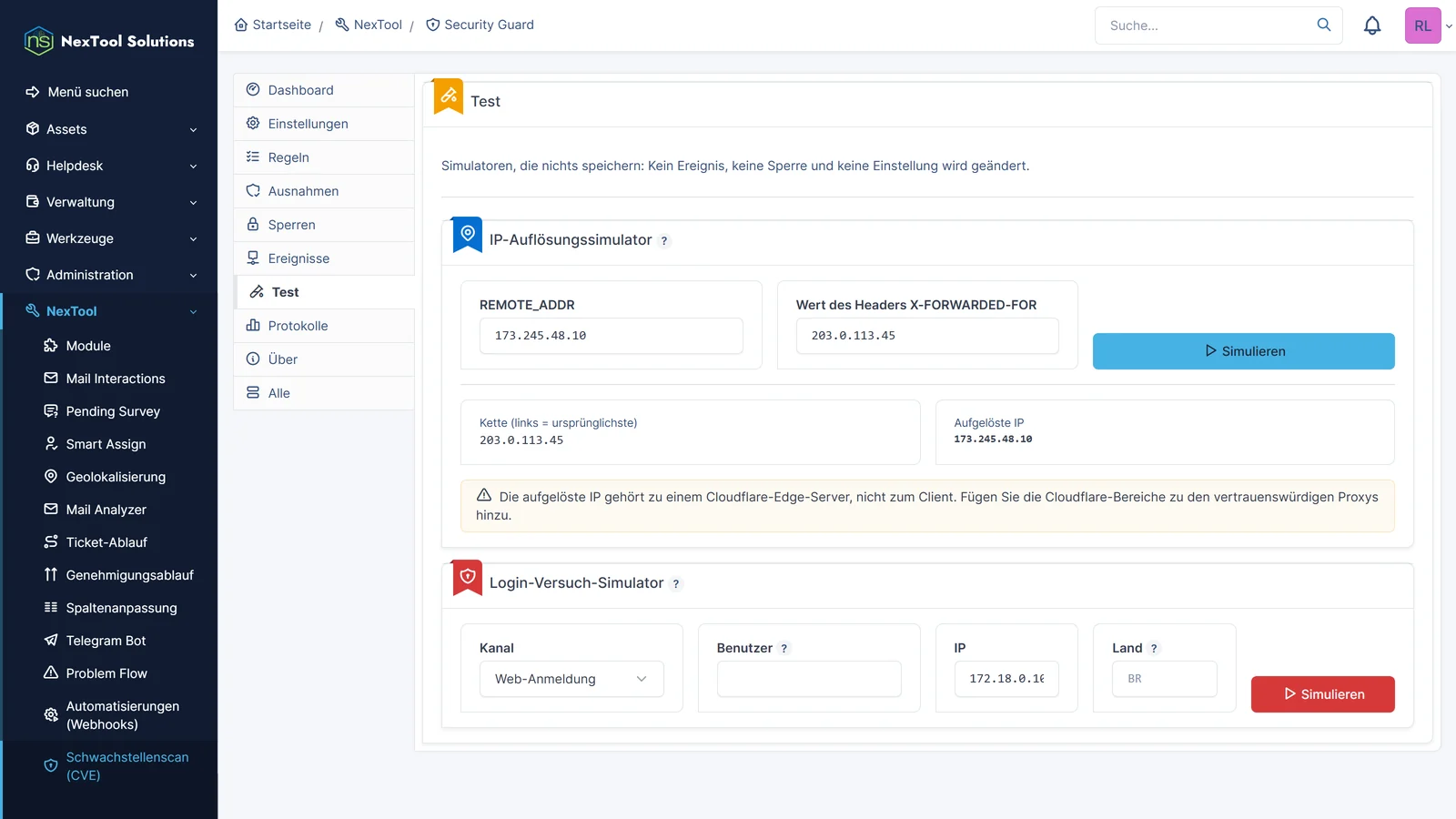The image size is (1456, 819).
Task: Open the Kanal dropdown Web-Anmeldung
Action: click(x=571, y=679)
